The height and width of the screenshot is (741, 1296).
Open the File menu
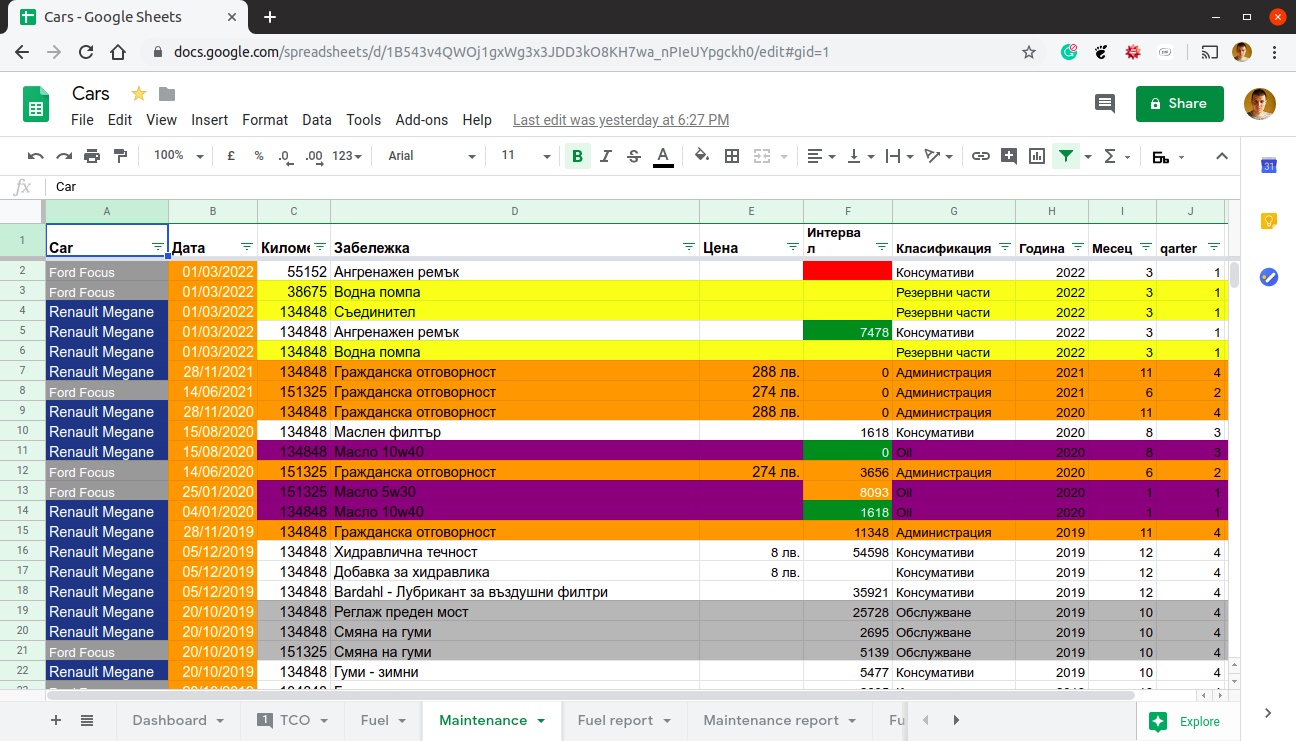pyautogui.click(x=82, y=120)
